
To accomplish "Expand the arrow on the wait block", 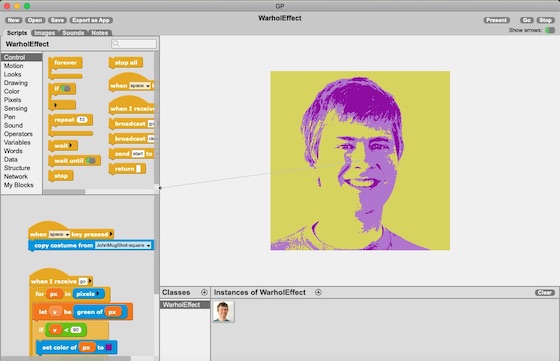I will (x=71, y=145).
